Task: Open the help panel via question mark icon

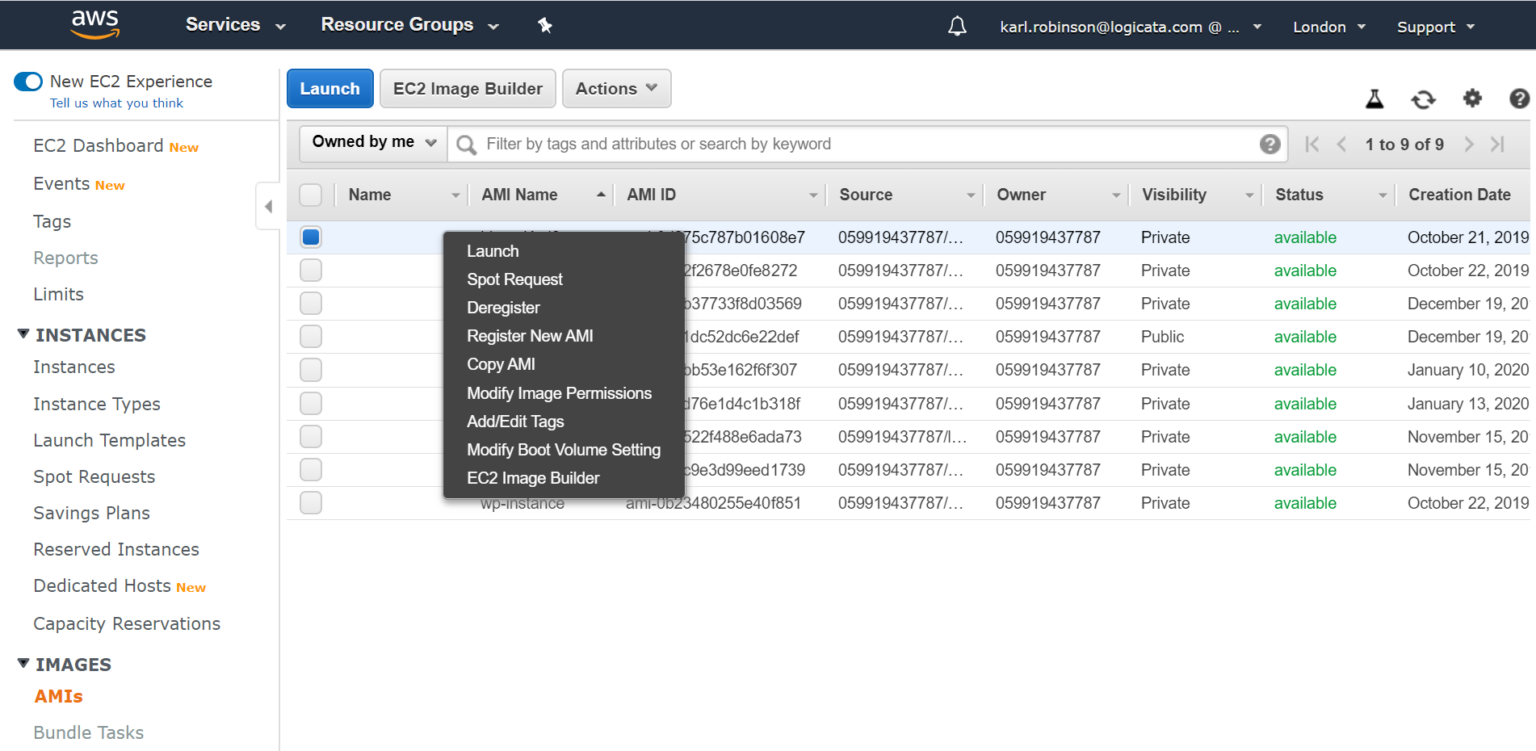Action: (1519, 99)
